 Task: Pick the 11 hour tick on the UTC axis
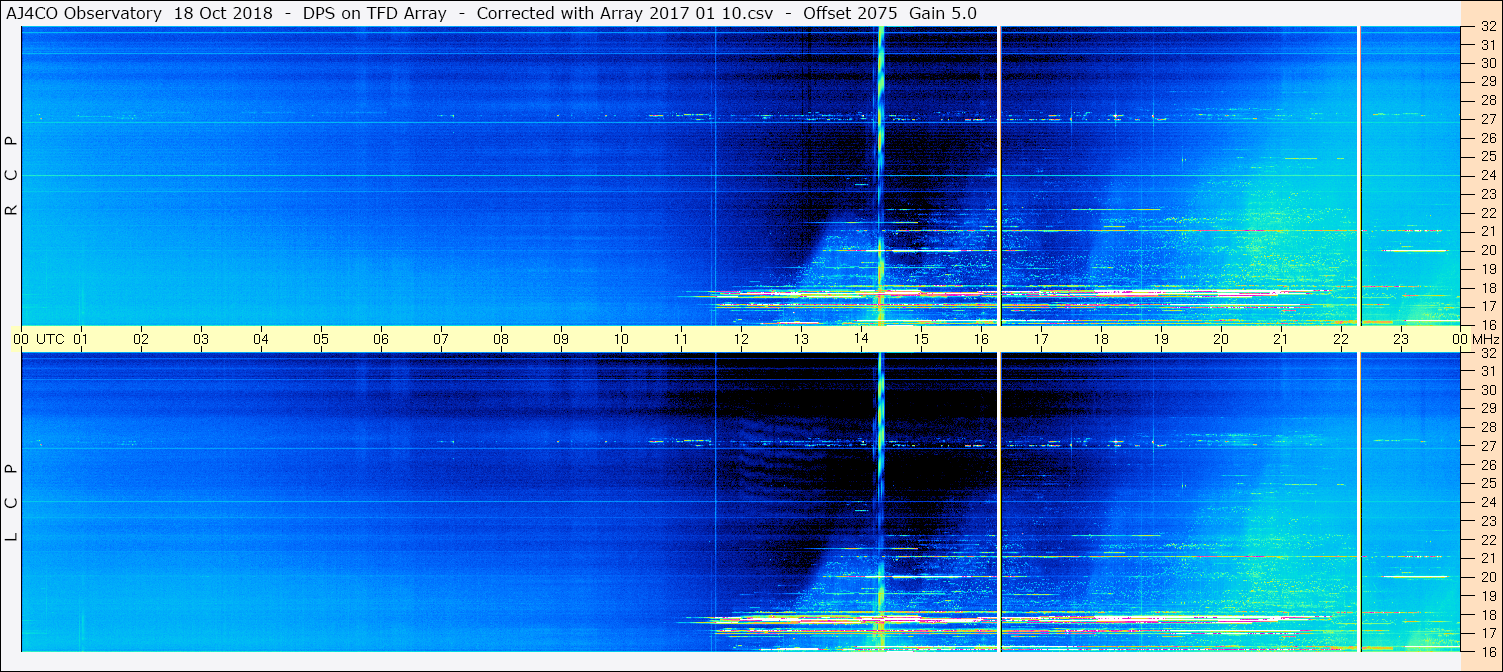click(x=681, y=339)
